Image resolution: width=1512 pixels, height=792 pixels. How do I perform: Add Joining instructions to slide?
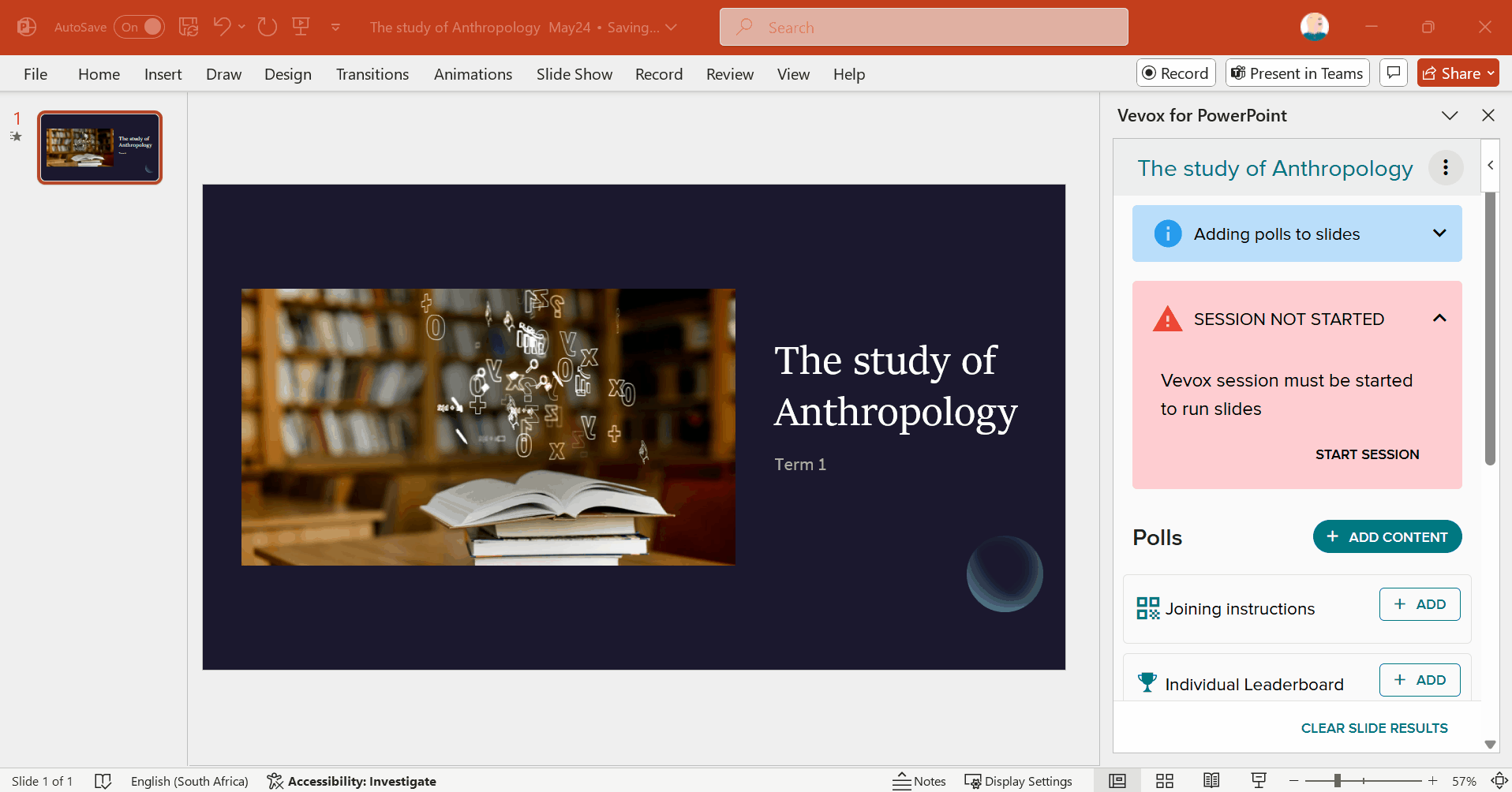[1420, 604]
